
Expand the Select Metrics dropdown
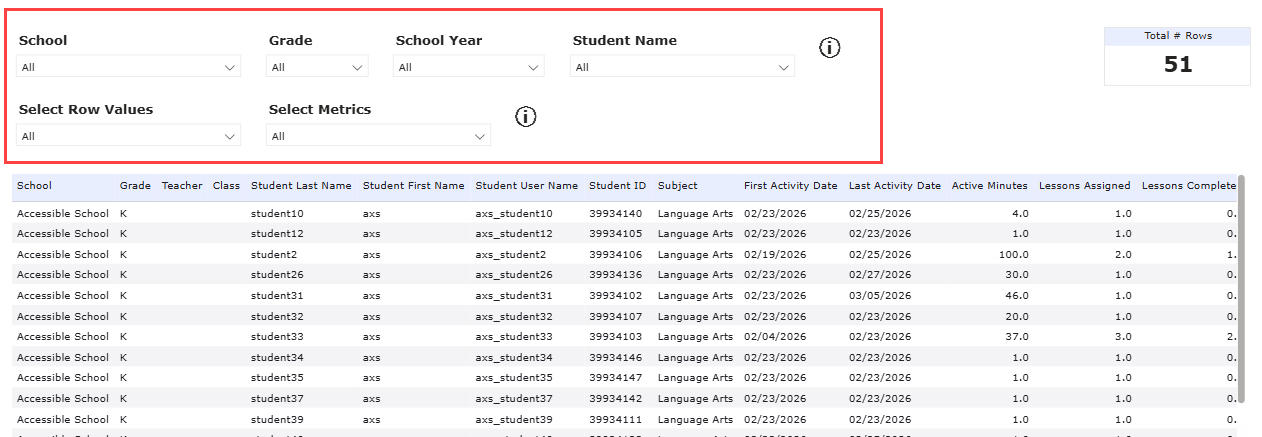(x=379, y=136)
